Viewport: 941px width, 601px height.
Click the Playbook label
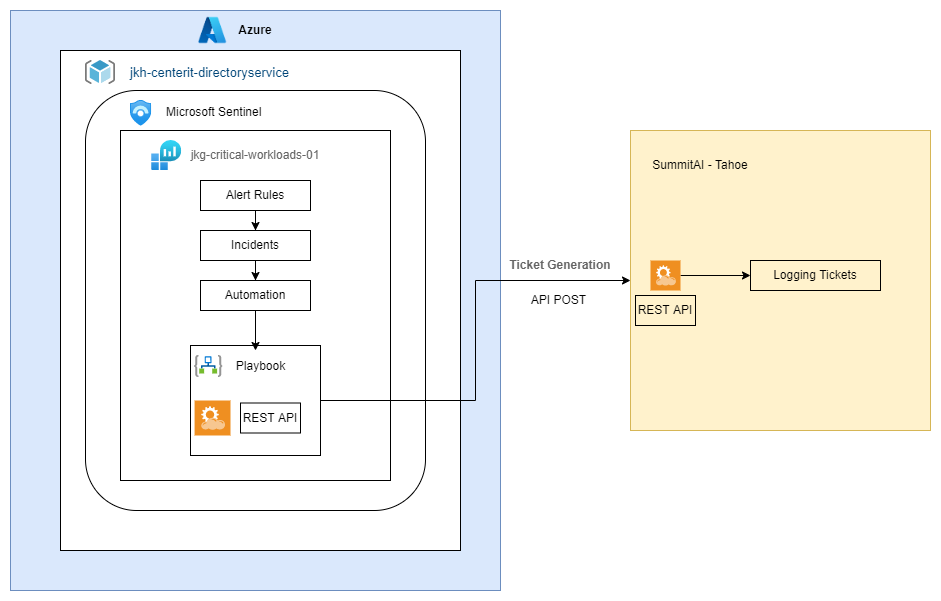click(x=260, y=366)
